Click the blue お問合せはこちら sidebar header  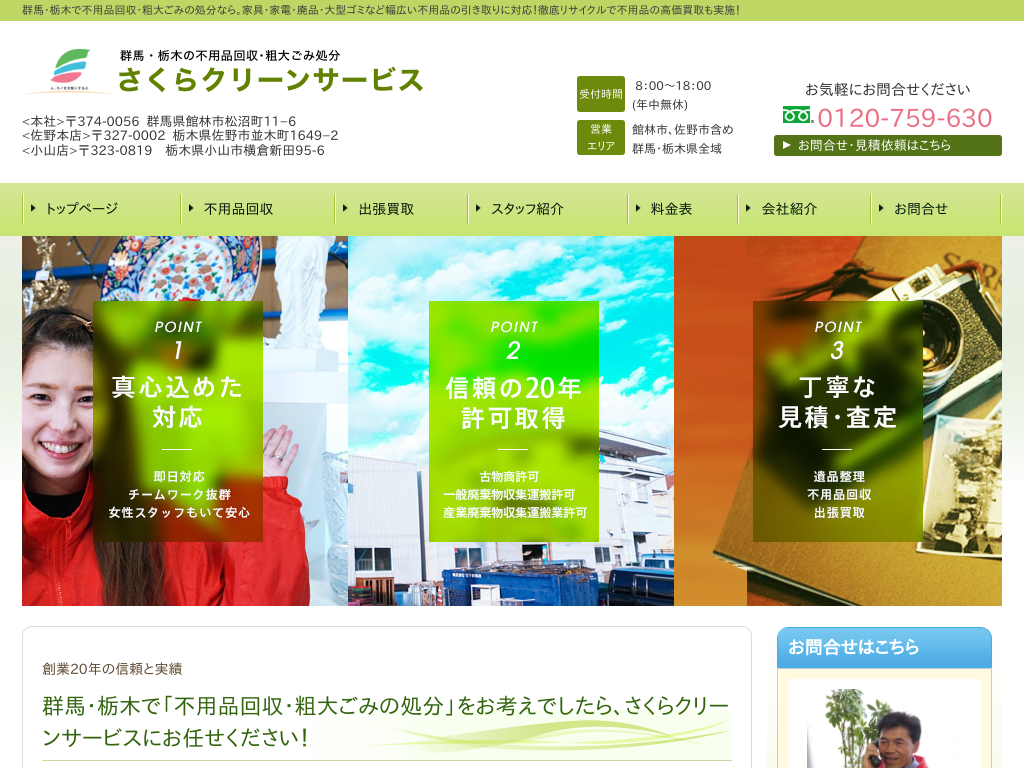pyautogui.click(x=884, y=647)
